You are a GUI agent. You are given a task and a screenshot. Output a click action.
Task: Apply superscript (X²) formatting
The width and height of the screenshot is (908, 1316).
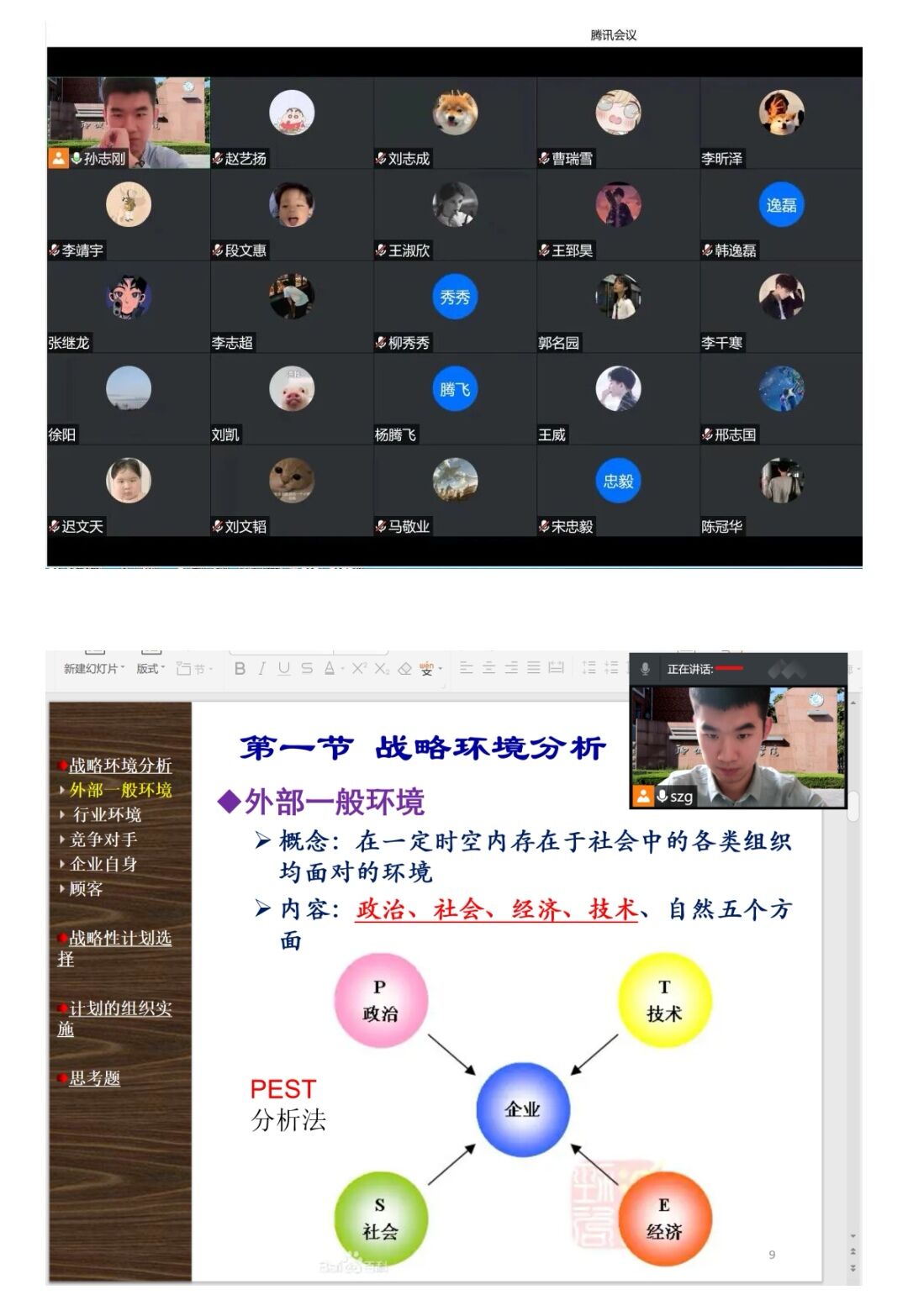click(359, 669)
